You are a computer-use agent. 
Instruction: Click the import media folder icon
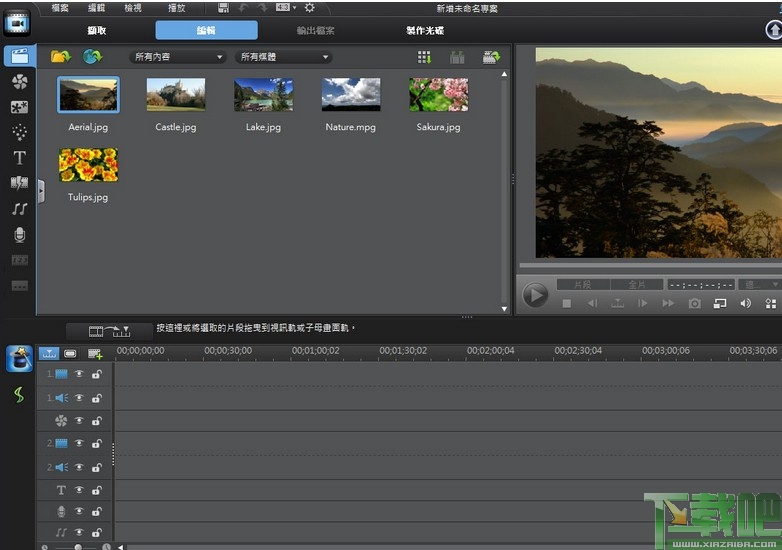pyautogui.click(x=60, y=57)
